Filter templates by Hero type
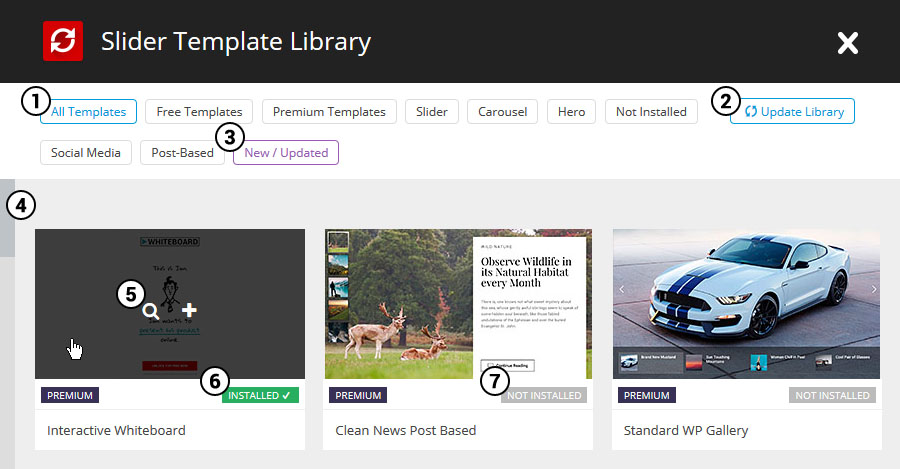Image resolution: width=900 pixels, height=469 pixels. [x=571, y=112]
